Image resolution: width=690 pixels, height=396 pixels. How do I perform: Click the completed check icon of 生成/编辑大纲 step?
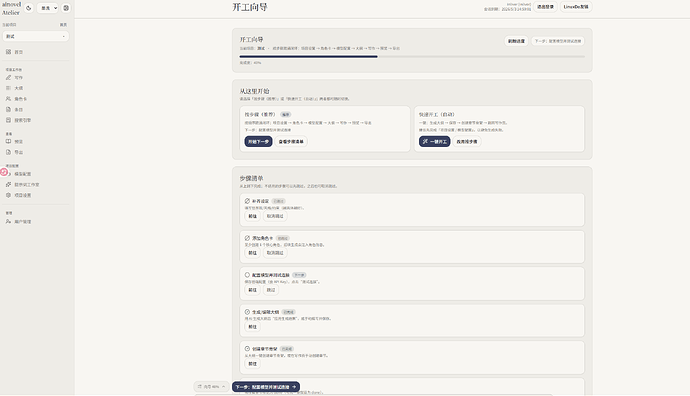pyautogui.click(x=247, y=312)
